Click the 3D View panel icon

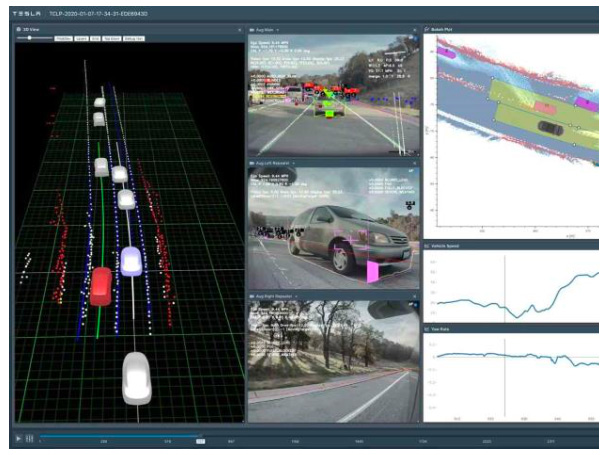[19, 29]
